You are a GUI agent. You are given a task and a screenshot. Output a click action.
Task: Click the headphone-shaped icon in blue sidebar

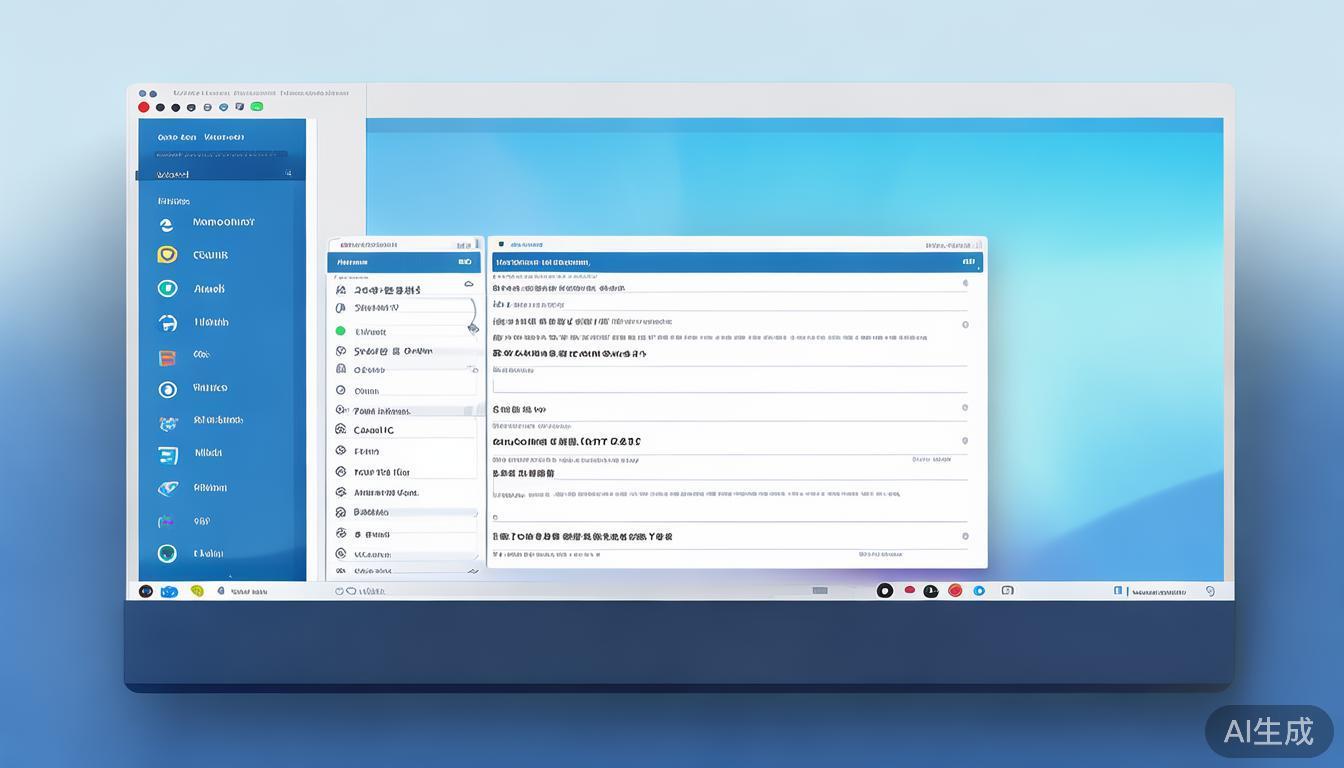click(167, 323)
